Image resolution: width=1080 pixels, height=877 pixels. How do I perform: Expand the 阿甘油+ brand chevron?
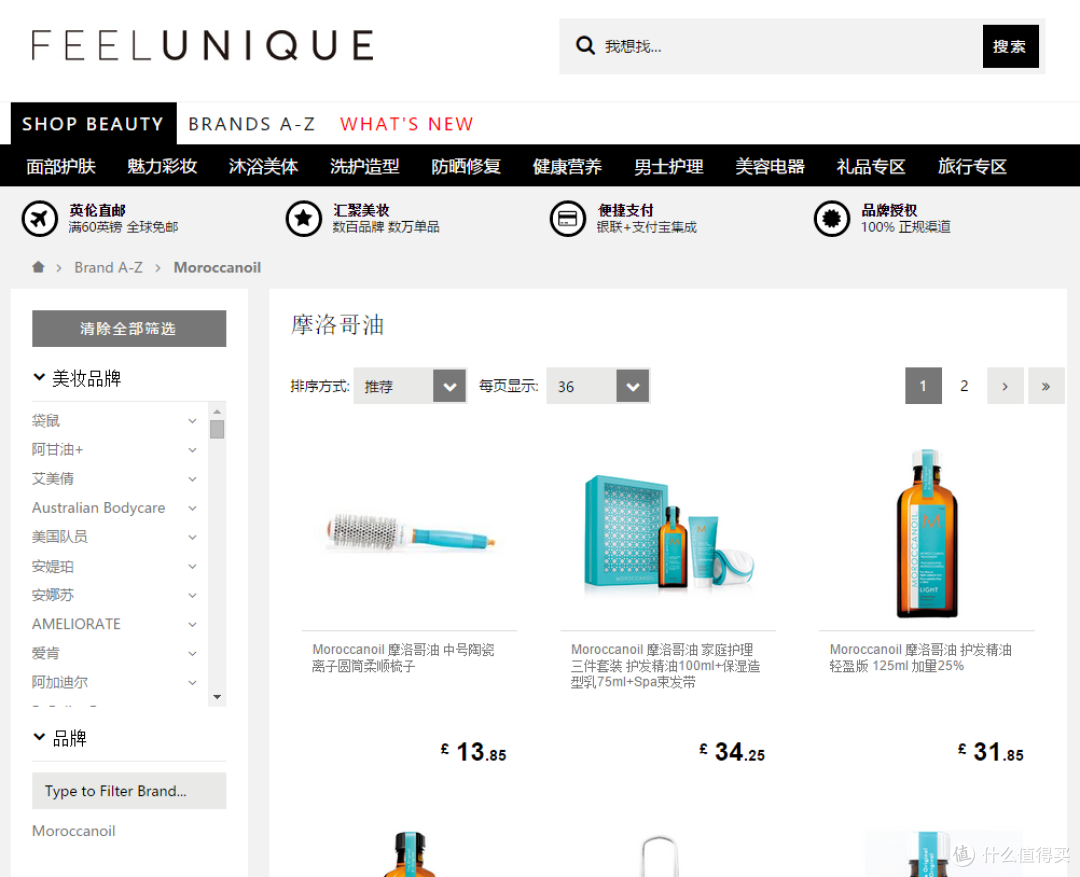point(193,450)
